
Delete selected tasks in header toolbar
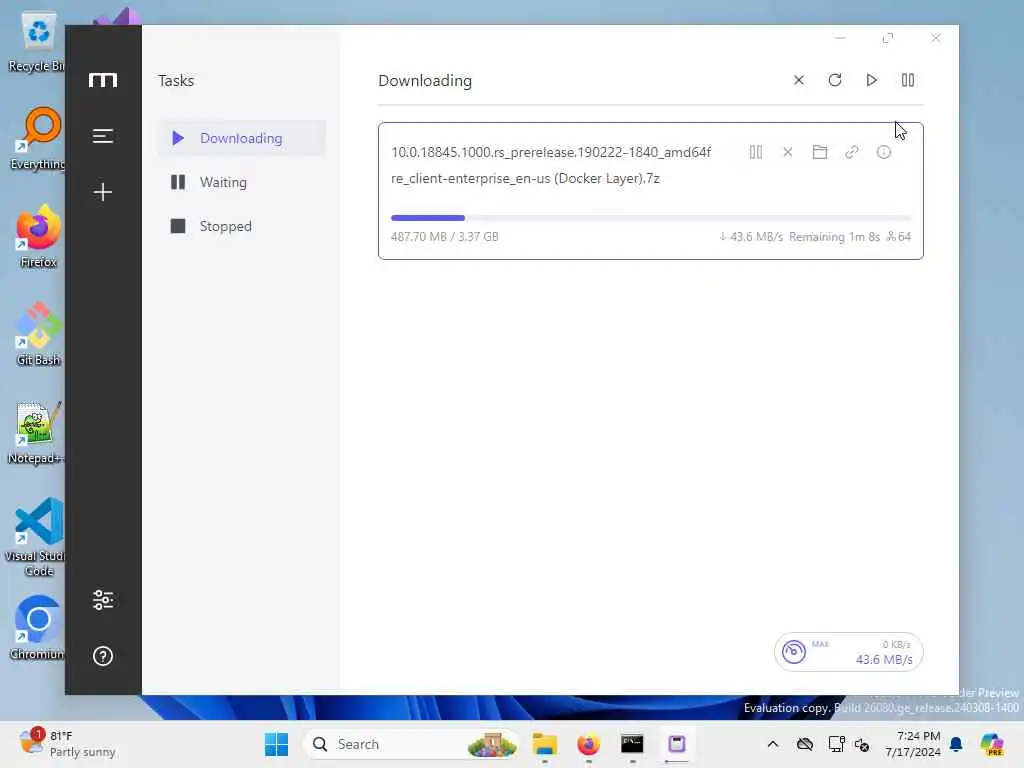coord(799,80)
